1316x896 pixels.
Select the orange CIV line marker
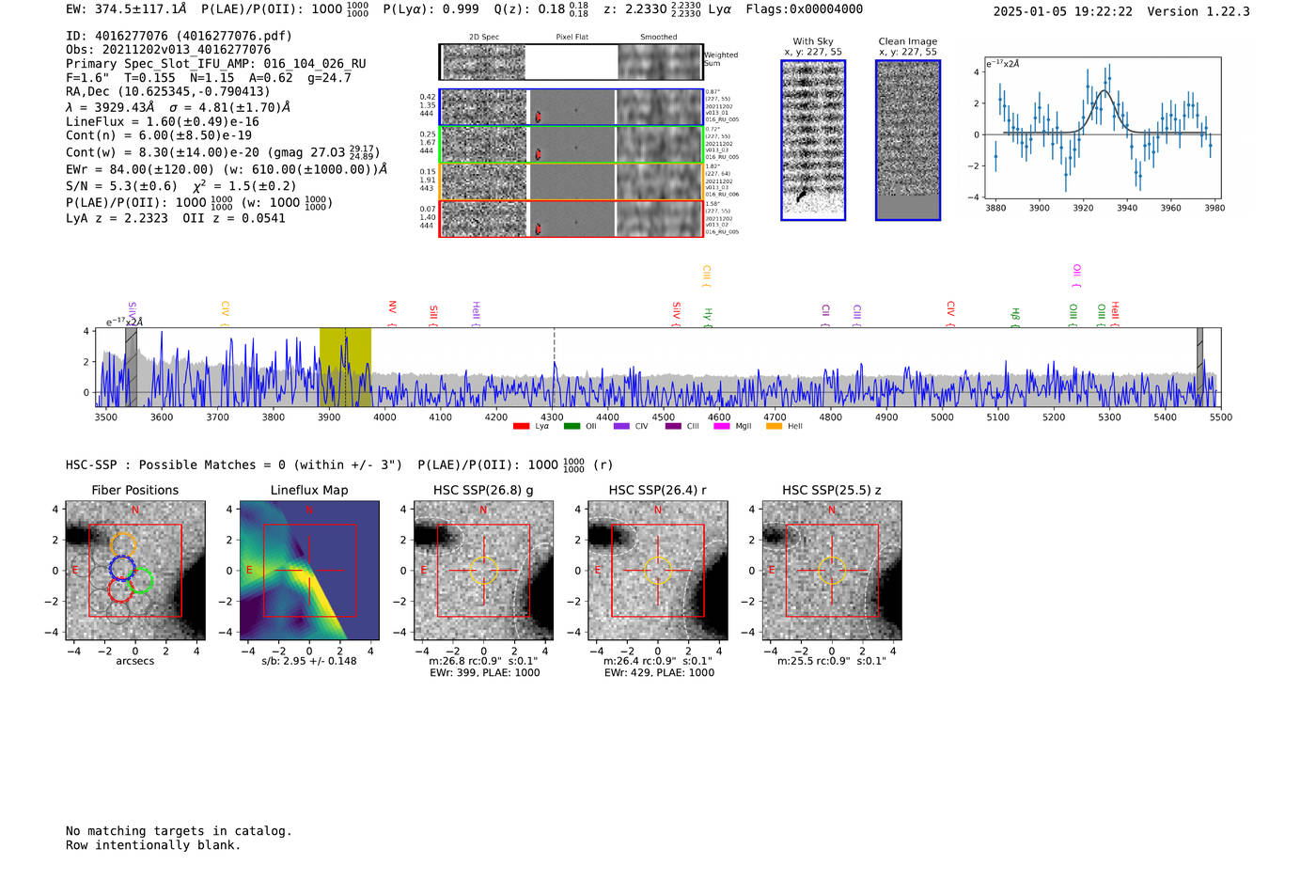tap(225, 314)
